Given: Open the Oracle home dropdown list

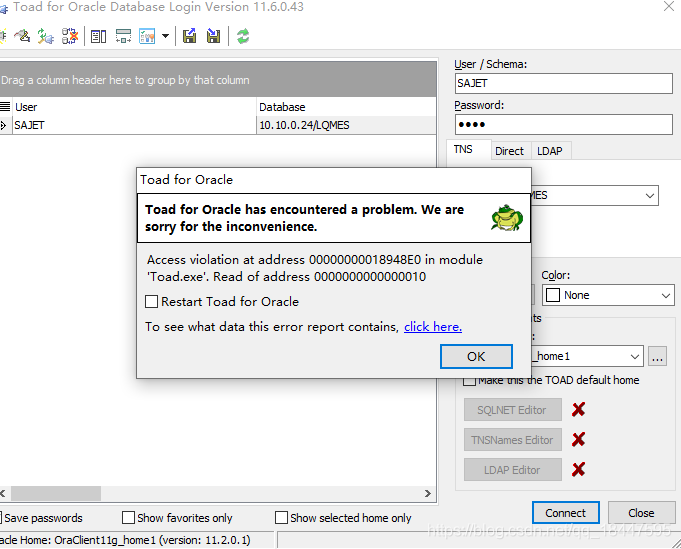Looking at the screenshot, I should click(635, 356).
